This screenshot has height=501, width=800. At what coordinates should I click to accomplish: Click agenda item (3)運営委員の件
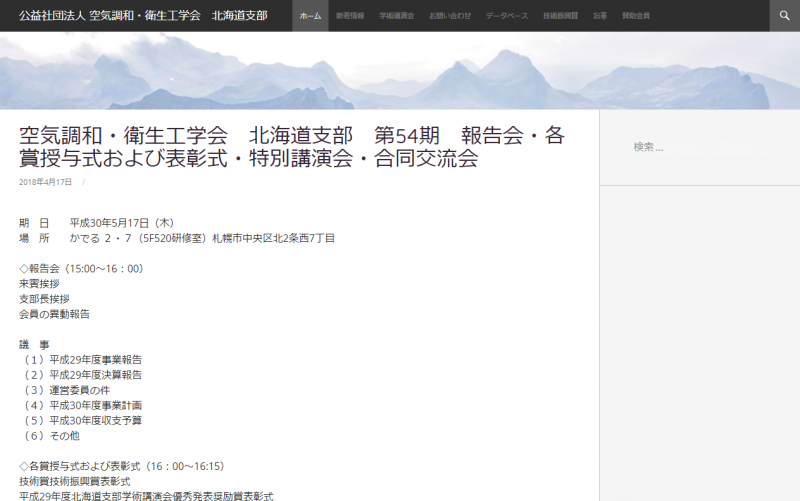(65, 390)
